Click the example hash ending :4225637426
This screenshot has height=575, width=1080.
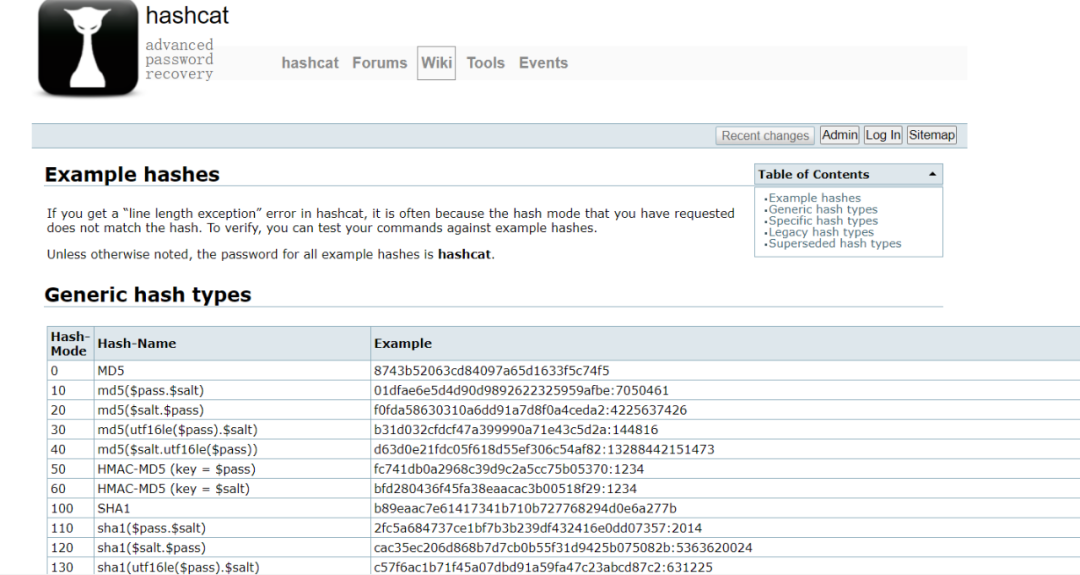[x=530, y=410]
